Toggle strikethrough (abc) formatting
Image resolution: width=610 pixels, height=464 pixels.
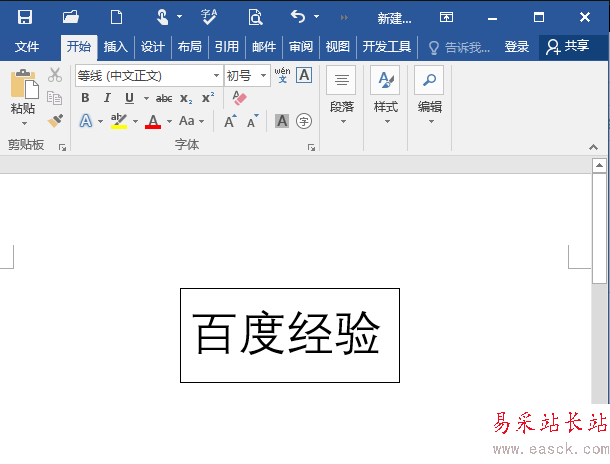[164, 98]
